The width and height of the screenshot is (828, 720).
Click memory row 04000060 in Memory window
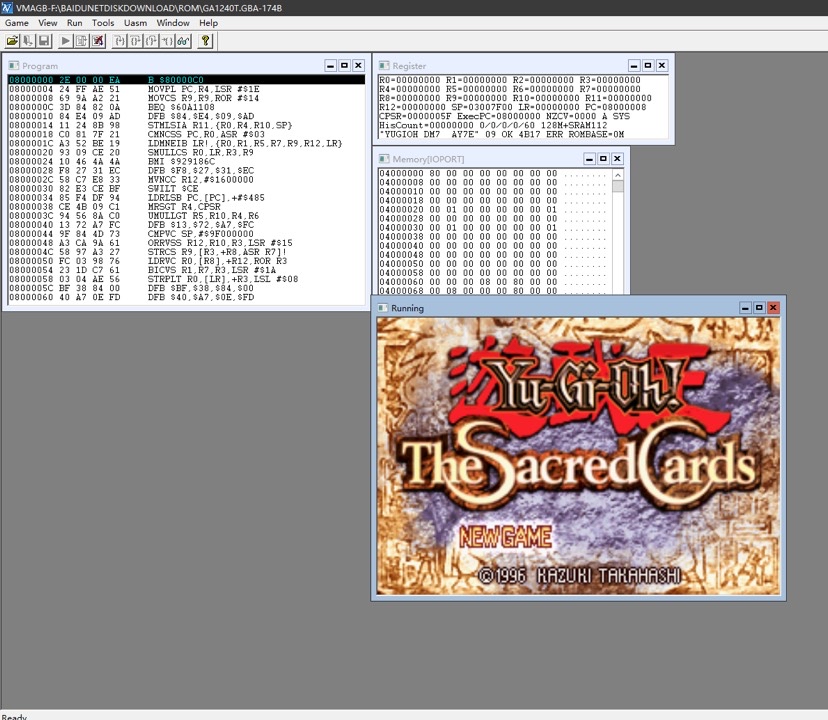click(493, 282)
